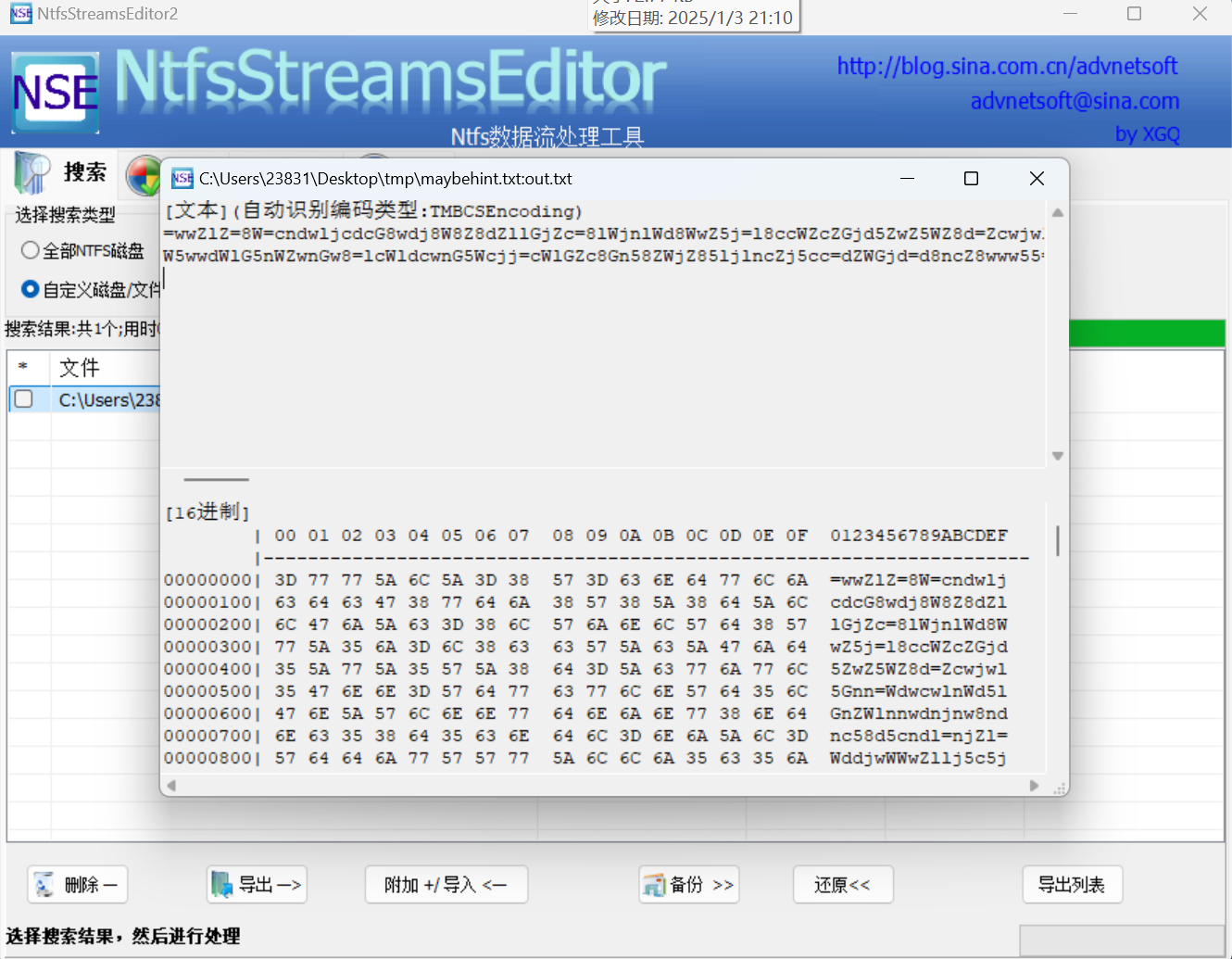The width and height of the screenshot is (1232, 959).
Task: Click horizontal scrollbar left arrow
Action: tap(170, 786)
